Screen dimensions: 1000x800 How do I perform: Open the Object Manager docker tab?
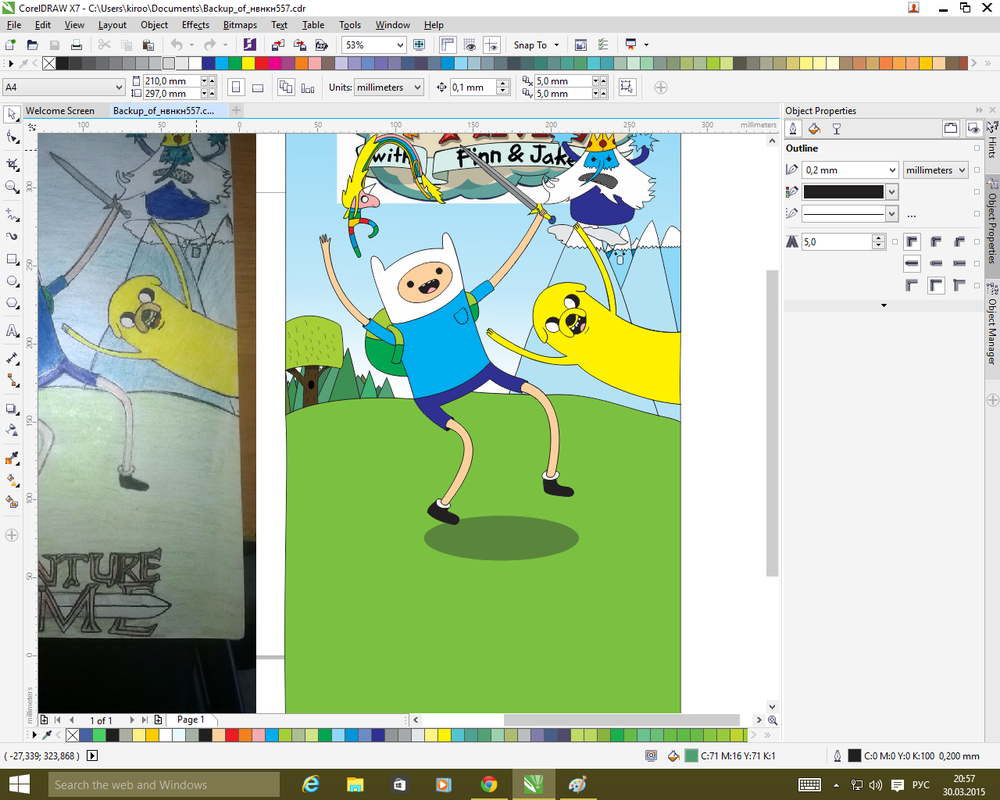992,325
